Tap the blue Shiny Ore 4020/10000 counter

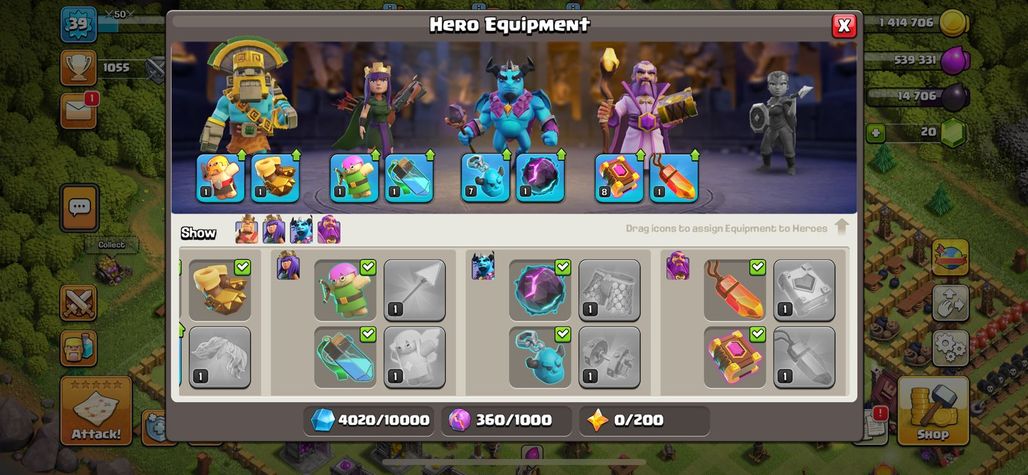pos(370,420)
